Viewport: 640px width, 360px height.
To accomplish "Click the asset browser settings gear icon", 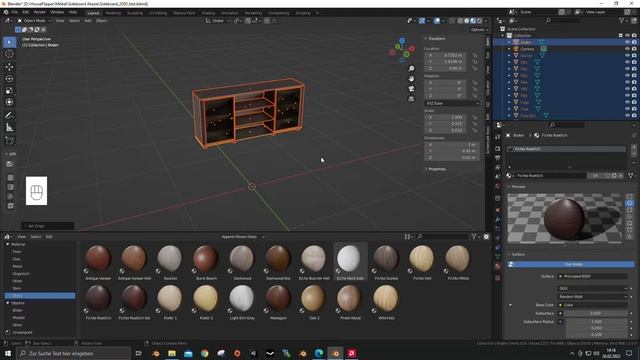I will coord(486,236).
